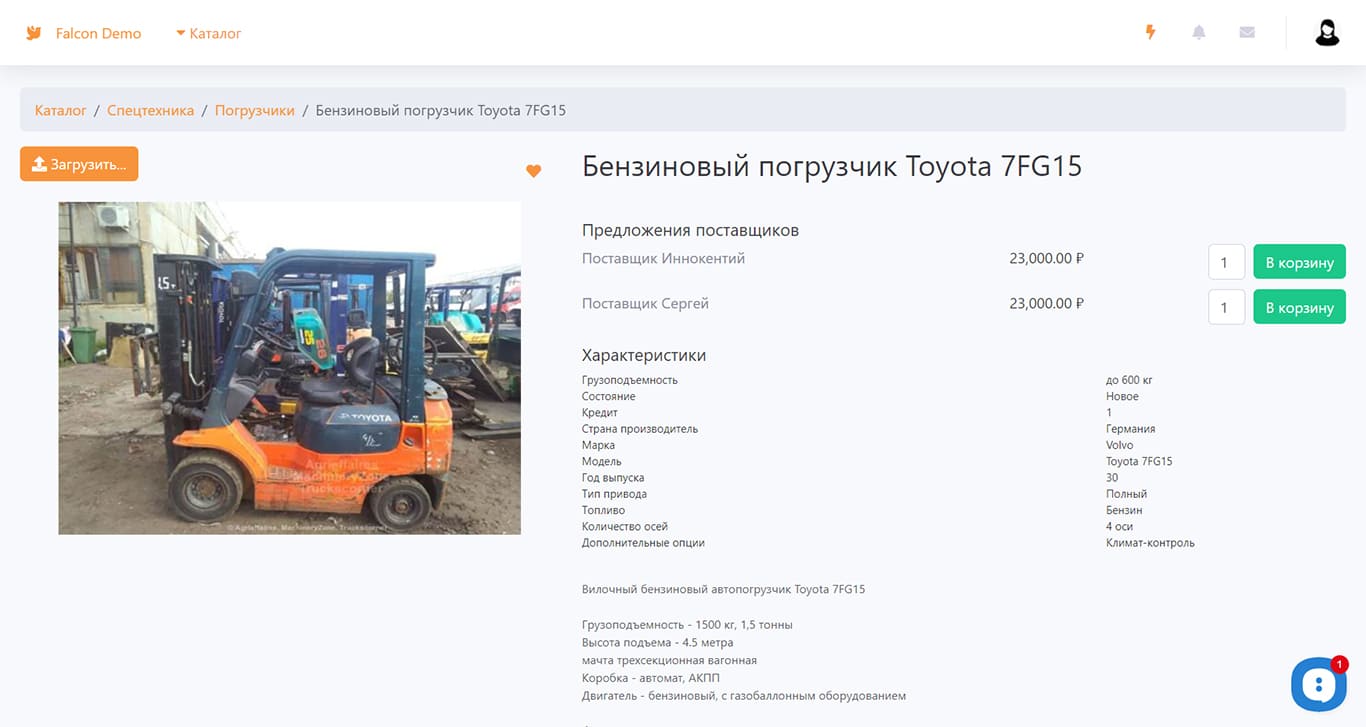Go to Каталог in the breadcrumb
Screen dimensions: 1366x727
click(61, 110)
